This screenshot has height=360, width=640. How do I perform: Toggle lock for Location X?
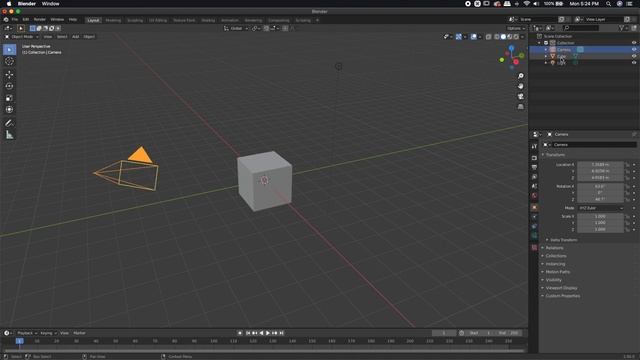627,165
